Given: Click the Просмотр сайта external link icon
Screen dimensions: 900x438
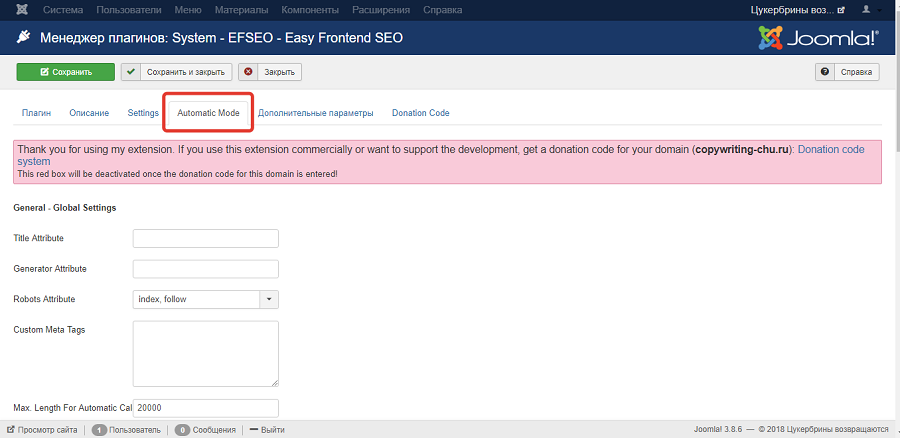Looking at the screenshot, I should pyautogui.click(x=11, y=430).
